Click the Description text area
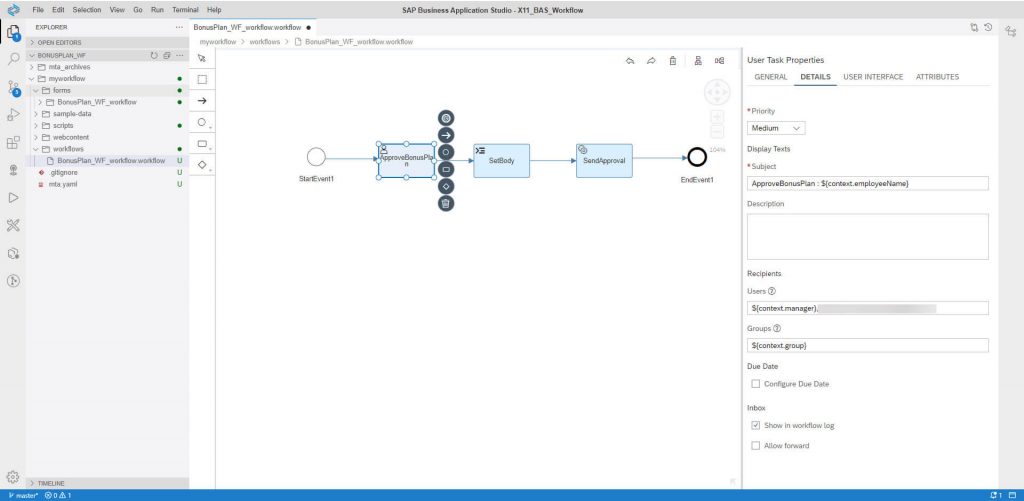This screenshot has height=501, width=1024. click(867, 236)
